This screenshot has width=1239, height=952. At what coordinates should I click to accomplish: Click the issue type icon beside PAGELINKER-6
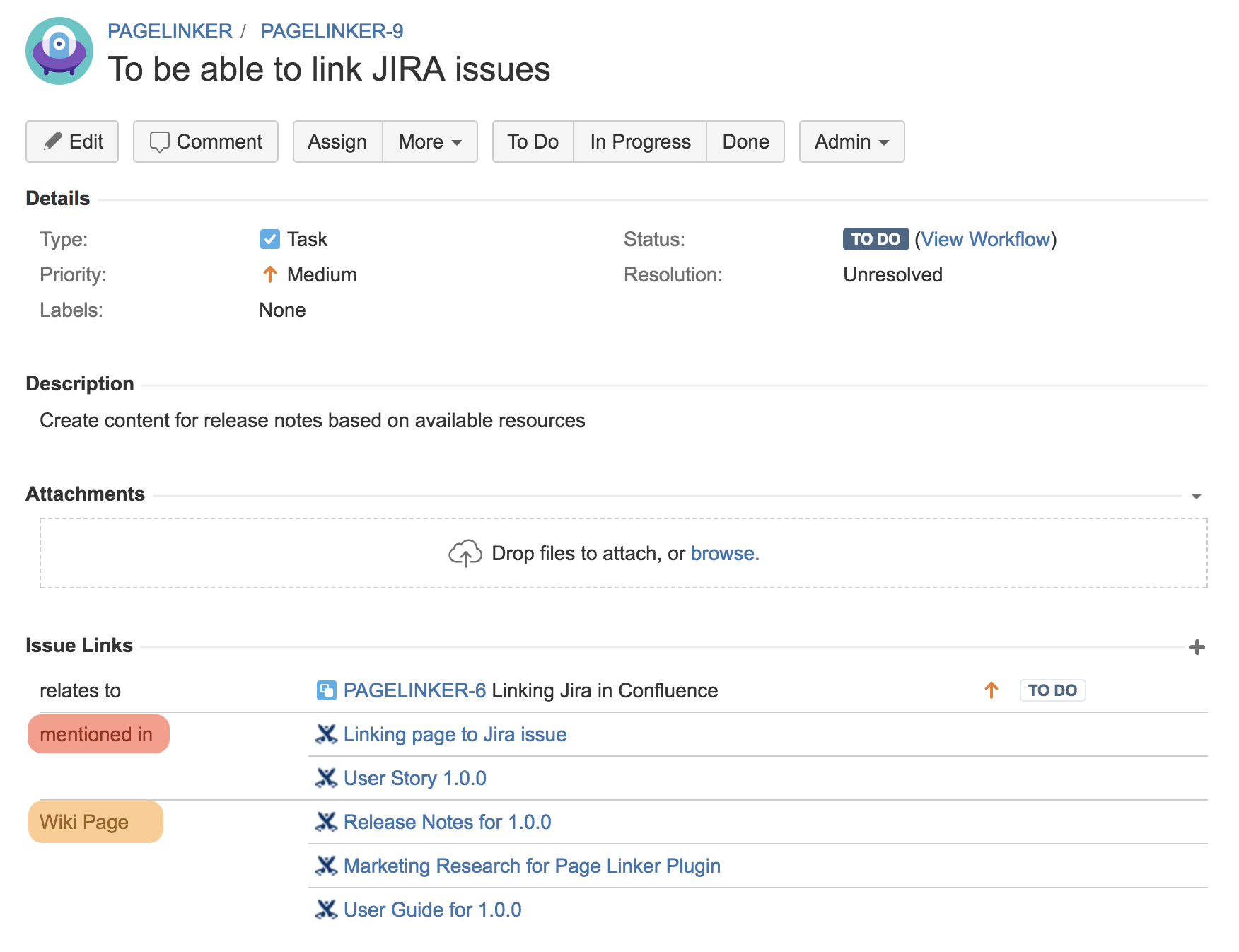326,690
